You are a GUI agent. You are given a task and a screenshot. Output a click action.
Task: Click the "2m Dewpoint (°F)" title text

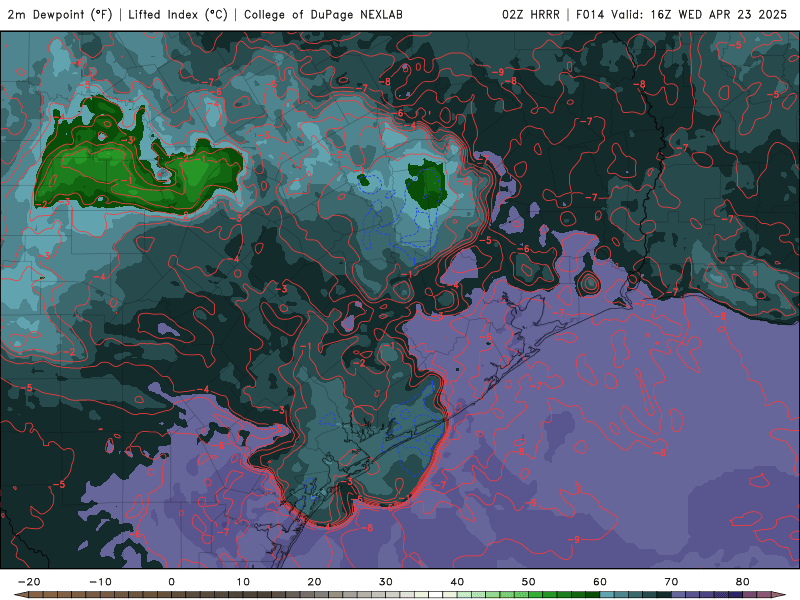coord(60,14)
